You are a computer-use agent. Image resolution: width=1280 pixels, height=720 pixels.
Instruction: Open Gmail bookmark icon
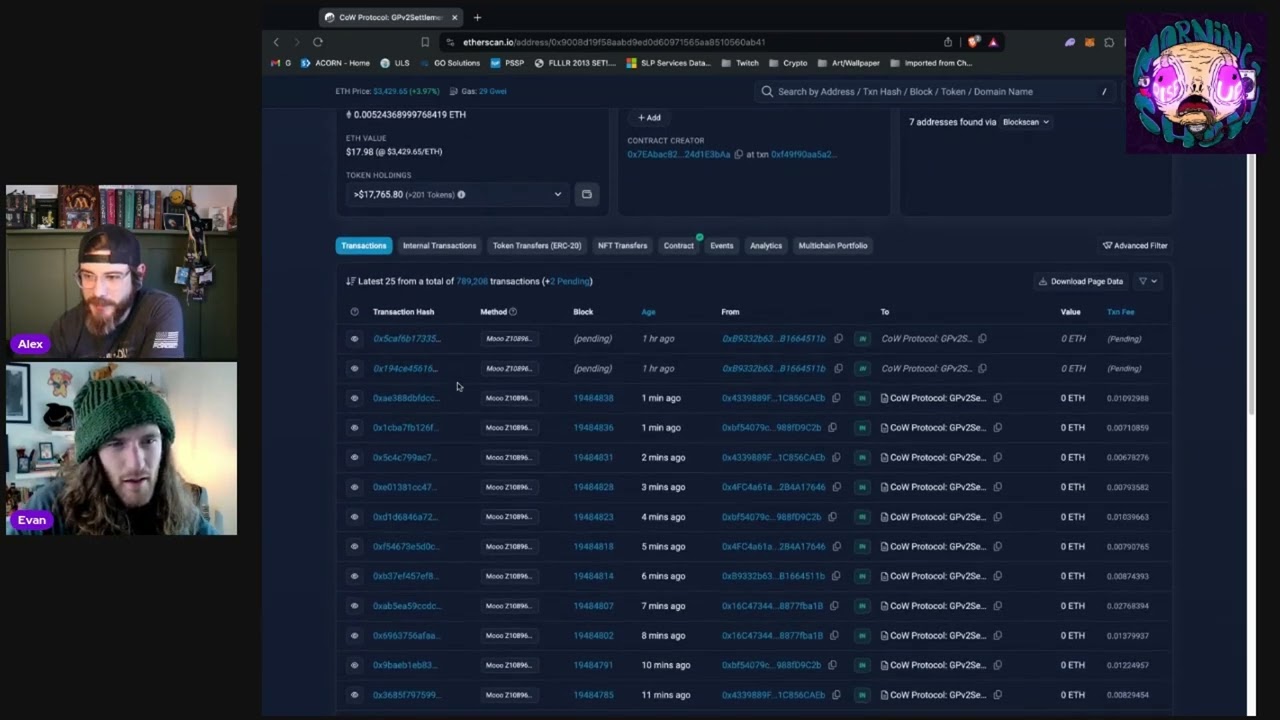coord(276,63)
